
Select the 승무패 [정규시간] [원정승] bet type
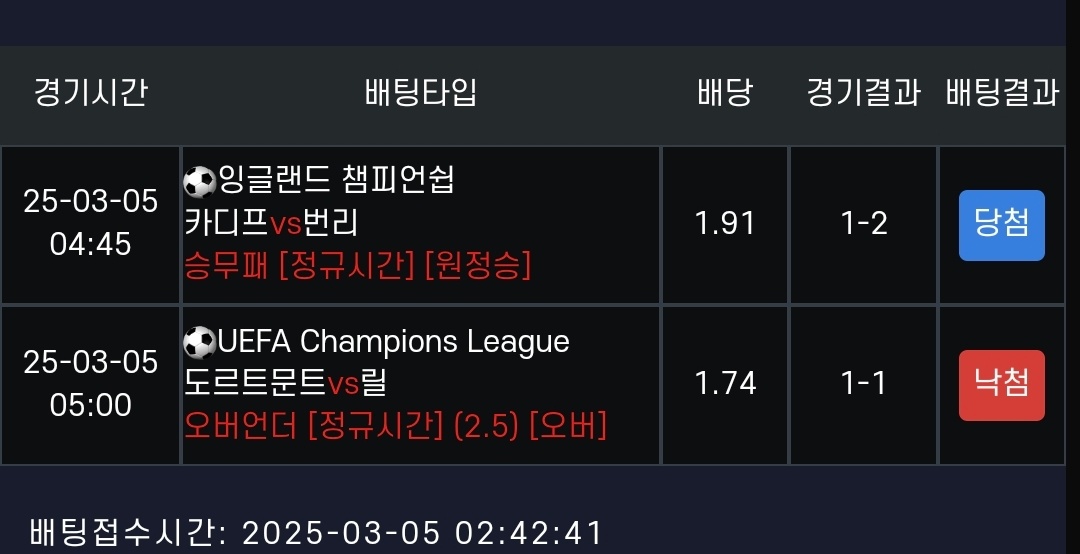[357, 265]
